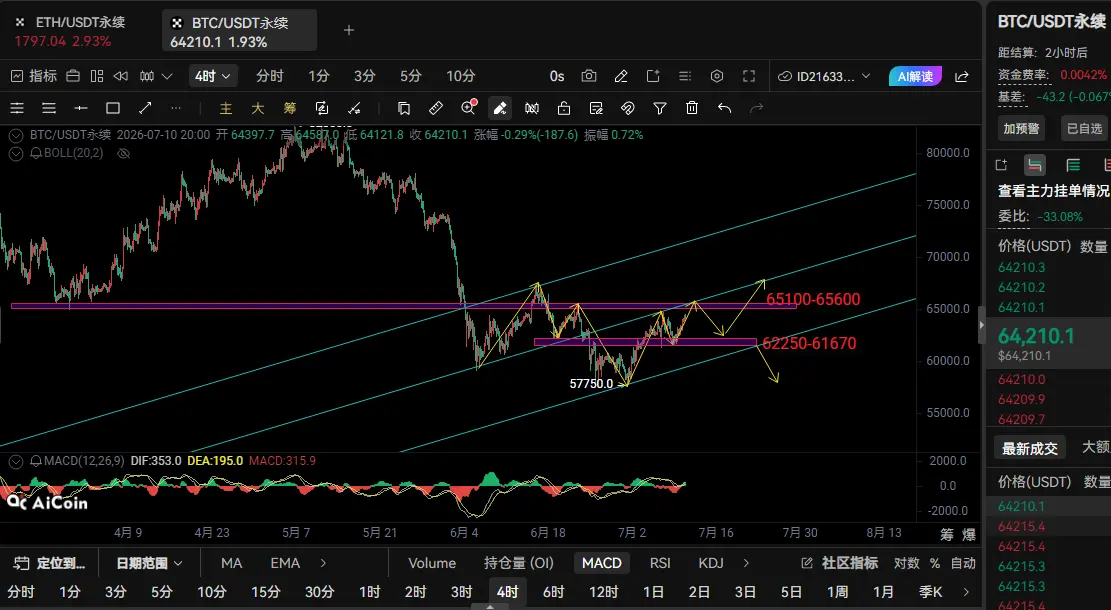Click the fullscreen expand icon
Viewport: 1111px width, 610px height.
tap(749, 76)
